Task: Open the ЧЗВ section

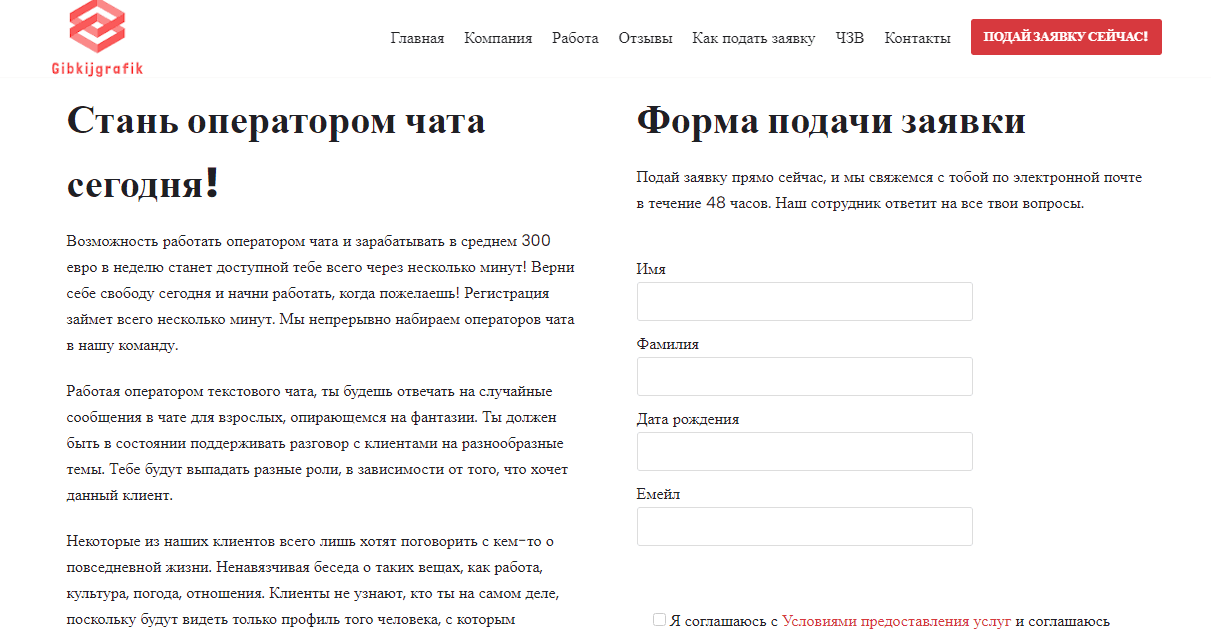Action: click(x=849, y=37)
